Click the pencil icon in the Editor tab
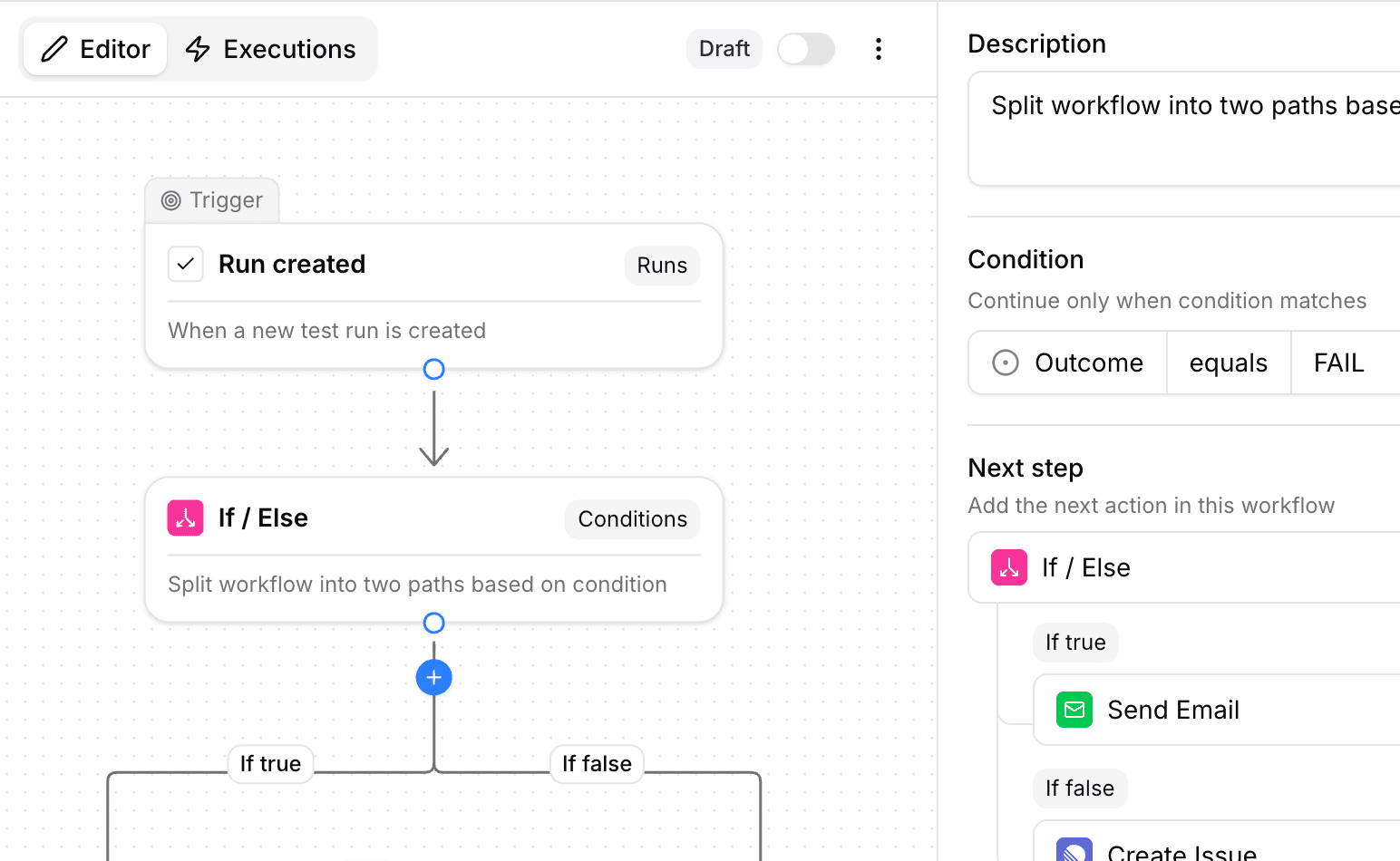Screen dimensions: 1400x861 54,49
